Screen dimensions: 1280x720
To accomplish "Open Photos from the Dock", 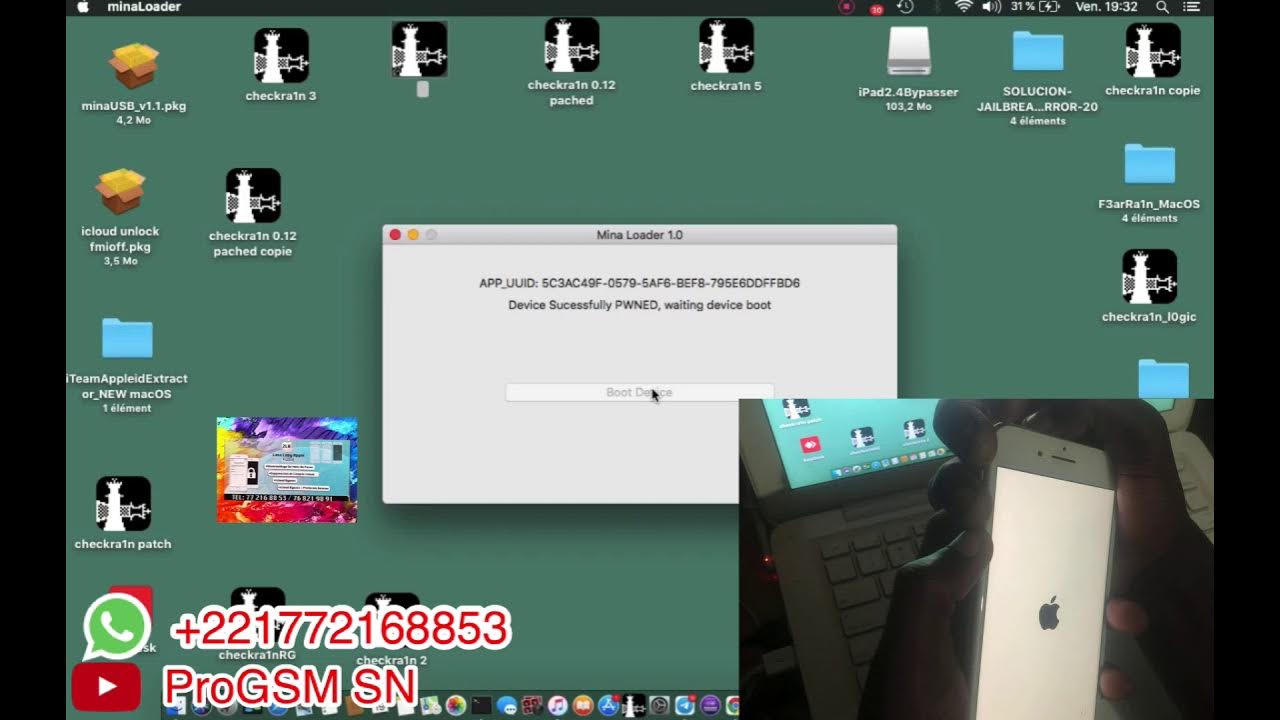I will (455, 706).
